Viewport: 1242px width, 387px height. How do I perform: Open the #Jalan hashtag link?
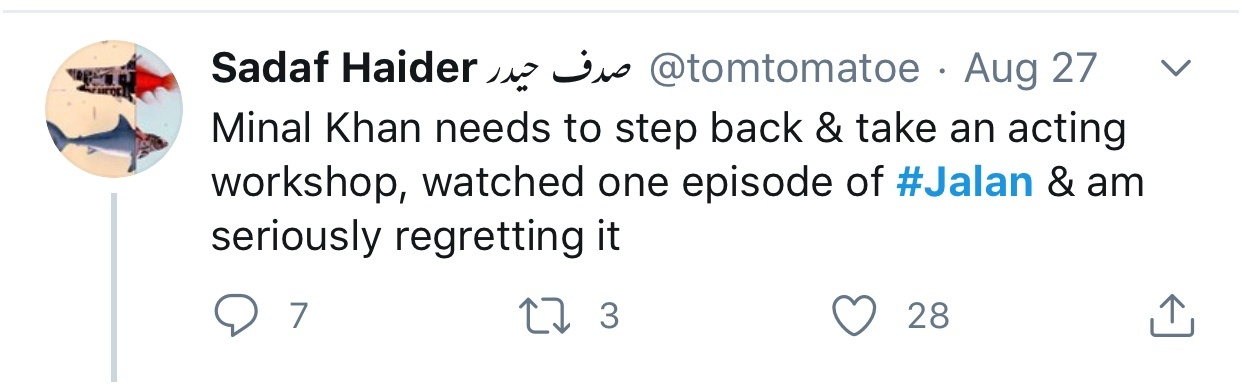(x=964, y=183)
